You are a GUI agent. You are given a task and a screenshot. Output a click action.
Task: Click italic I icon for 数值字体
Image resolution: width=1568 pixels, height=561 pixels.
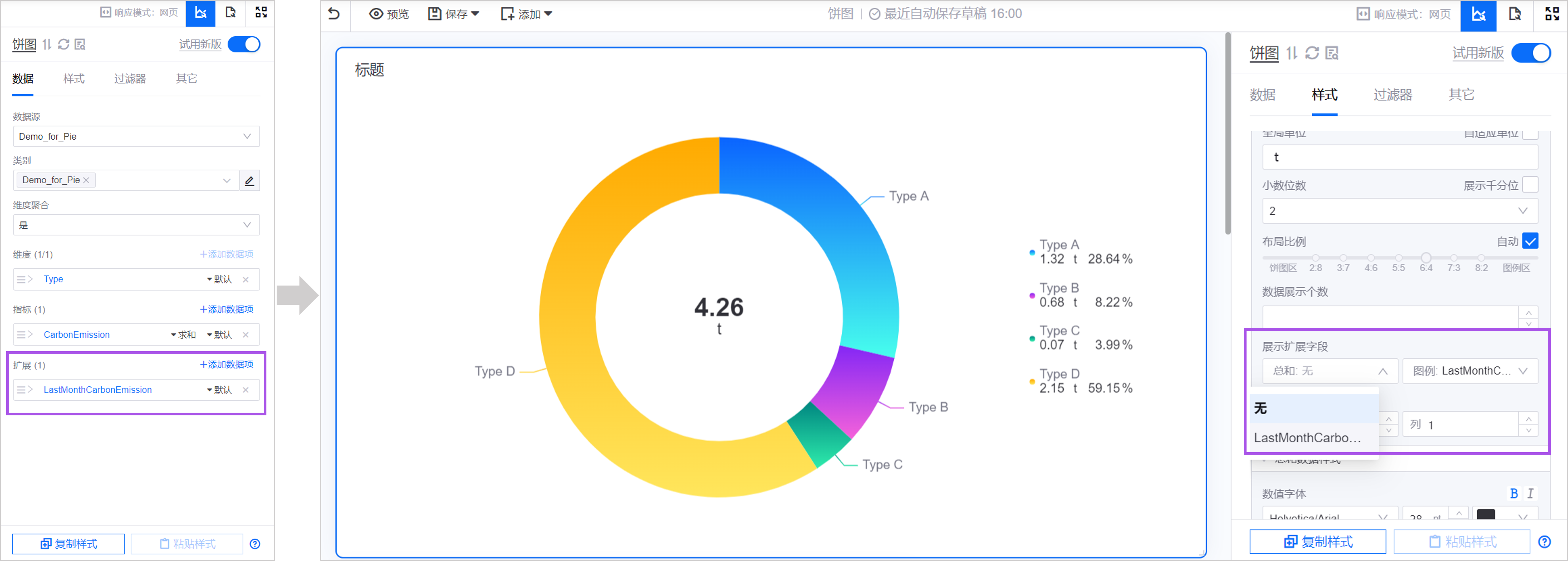tap(1530, 494)
